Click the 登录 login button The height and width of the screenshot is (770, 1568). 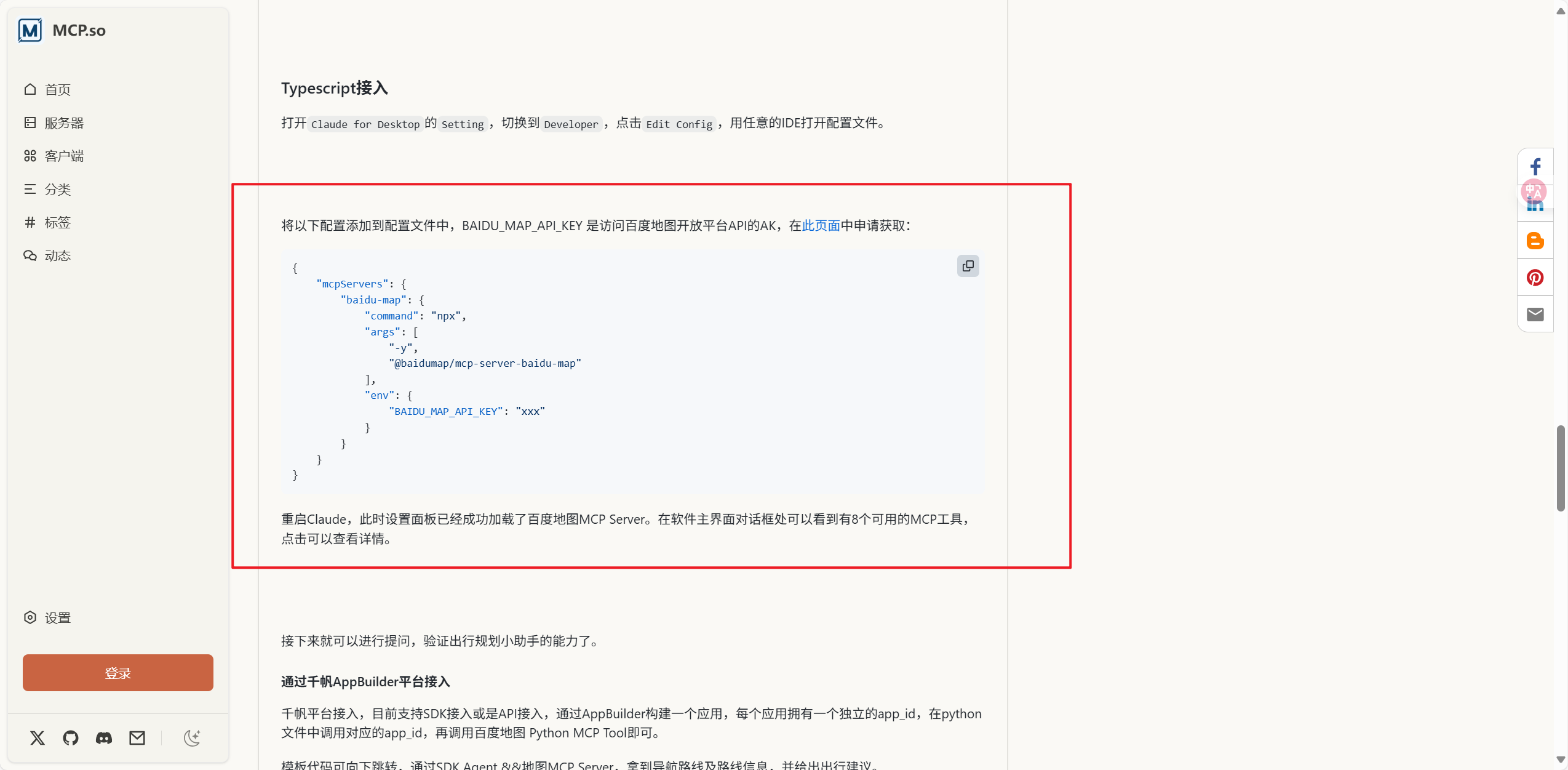[118, 673]
